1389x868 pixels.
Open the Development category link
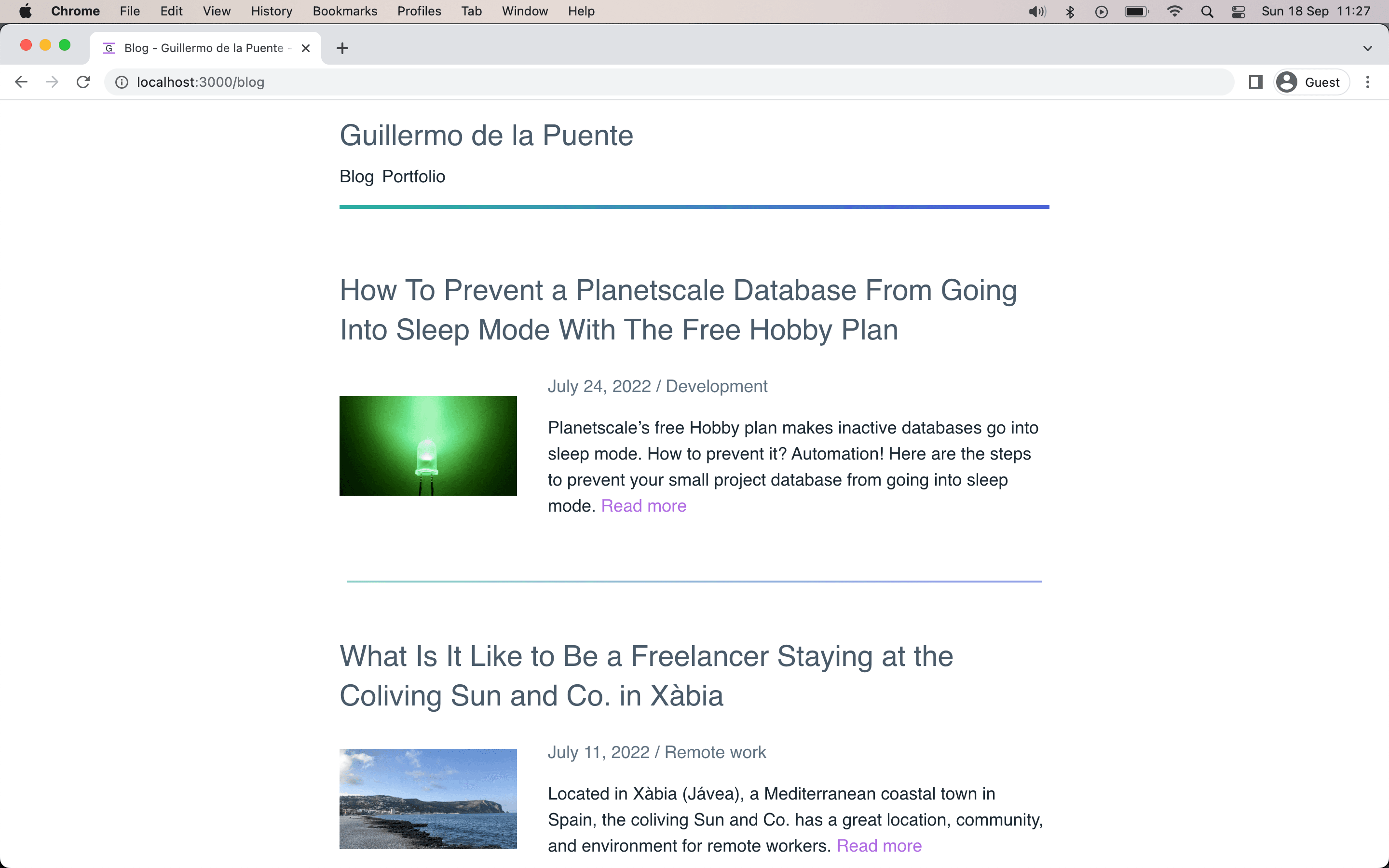716,386
